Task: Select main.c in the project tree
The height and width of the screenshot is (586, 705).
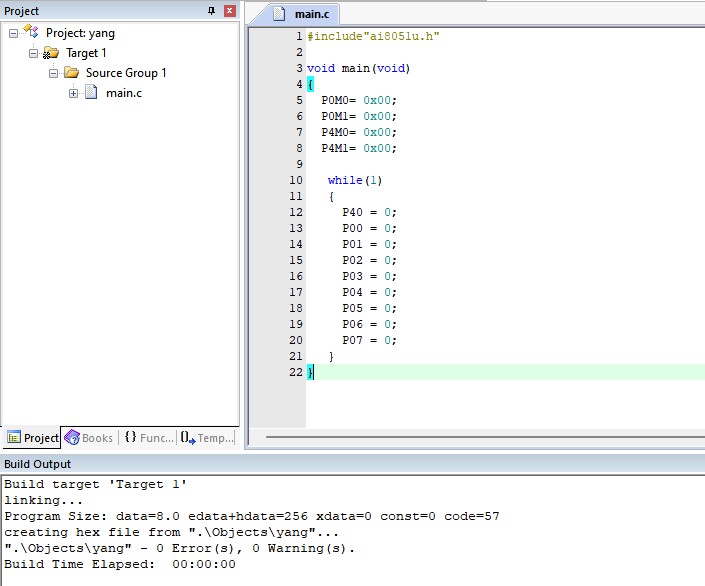Action: (124, 93)
